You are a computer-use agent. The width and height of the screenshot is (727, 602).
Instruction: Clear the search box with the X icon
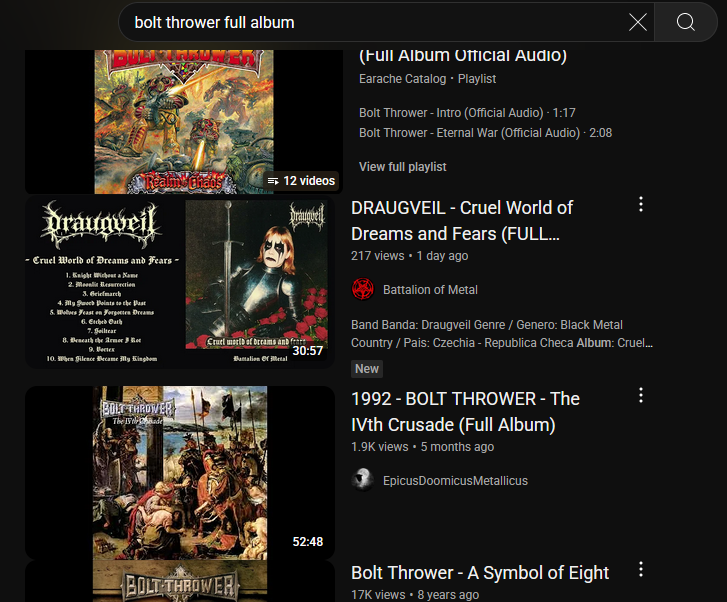pos(638,22)
